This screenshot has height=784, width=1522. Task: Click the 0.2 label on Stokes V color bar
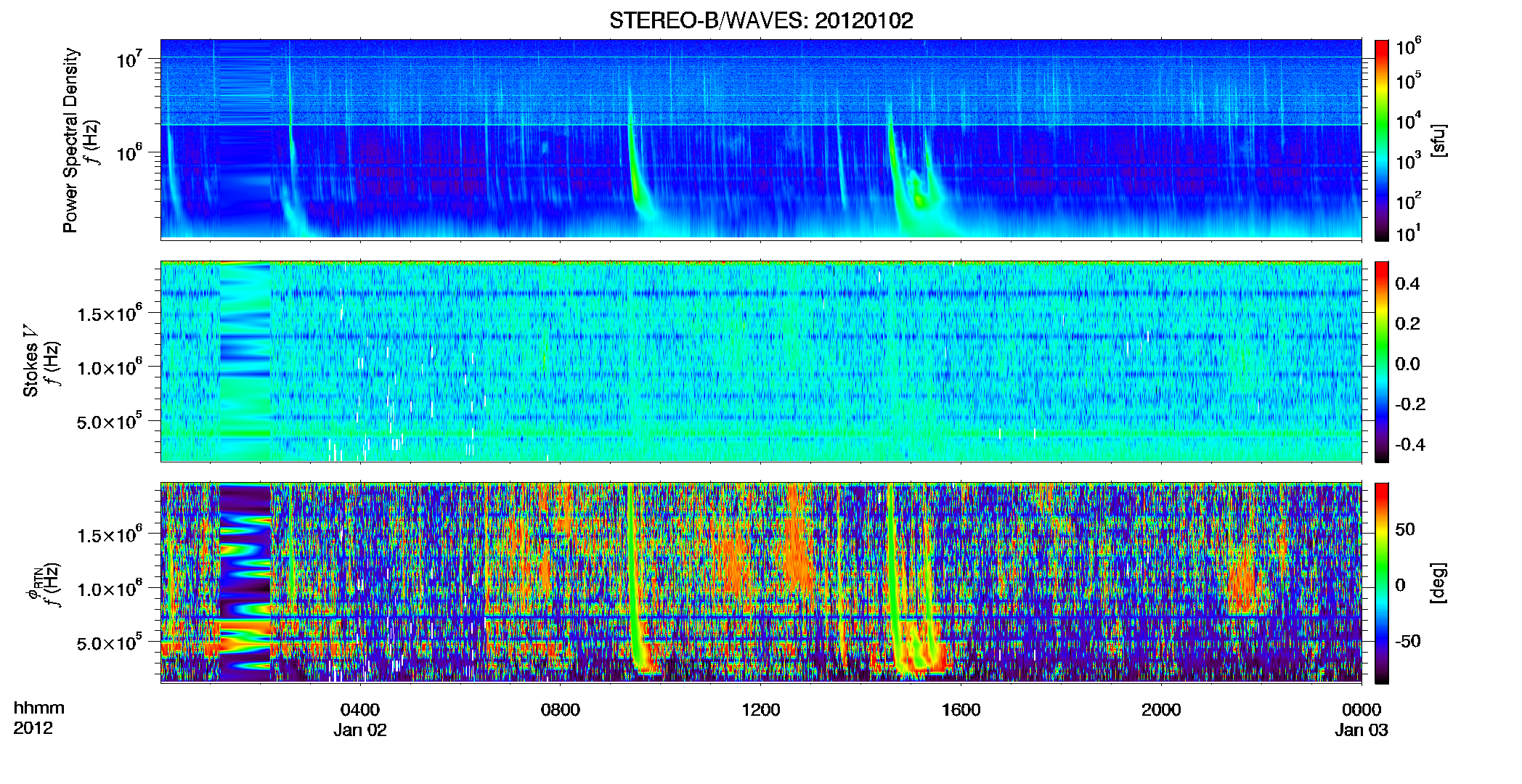(1407, 323)
